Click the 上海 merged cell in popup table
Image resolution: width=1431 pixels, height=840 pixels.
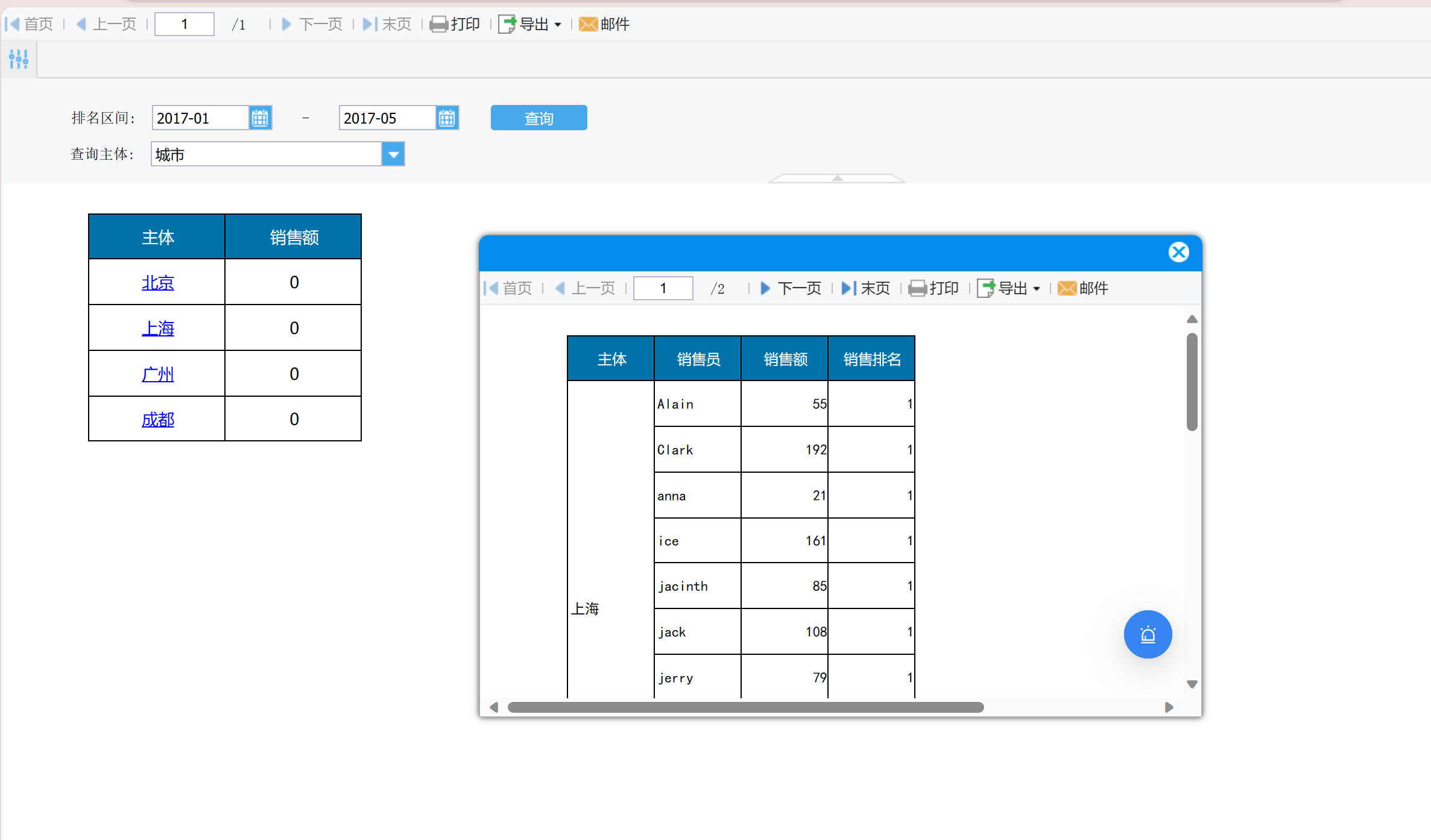[x=611, y=540]
